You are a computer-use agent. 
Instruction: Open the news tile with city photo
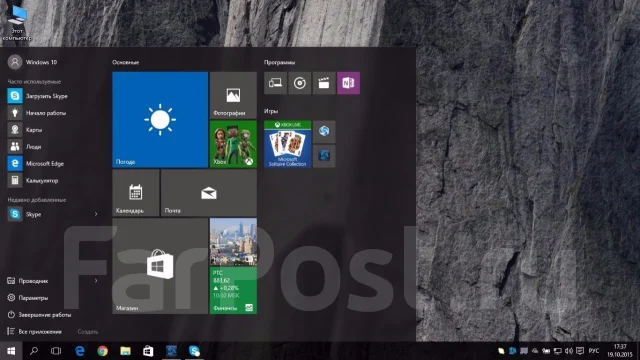tap(233, 241)
